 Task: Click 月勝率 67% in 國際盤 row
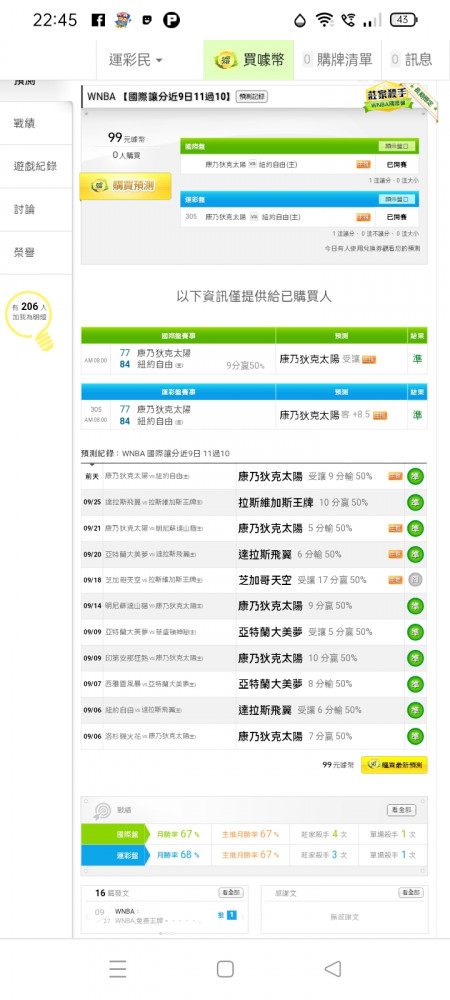click(x=178, y=834)
